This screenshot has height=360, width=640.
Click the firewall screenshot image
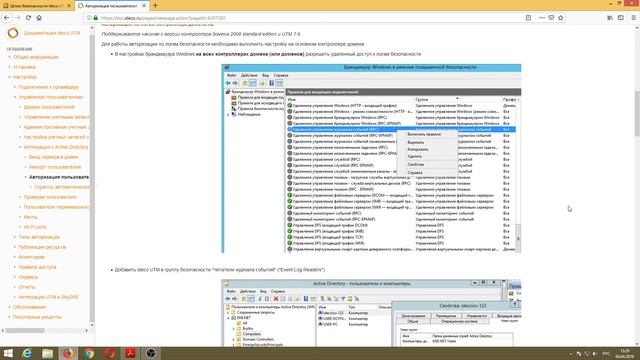pos(371,158)
